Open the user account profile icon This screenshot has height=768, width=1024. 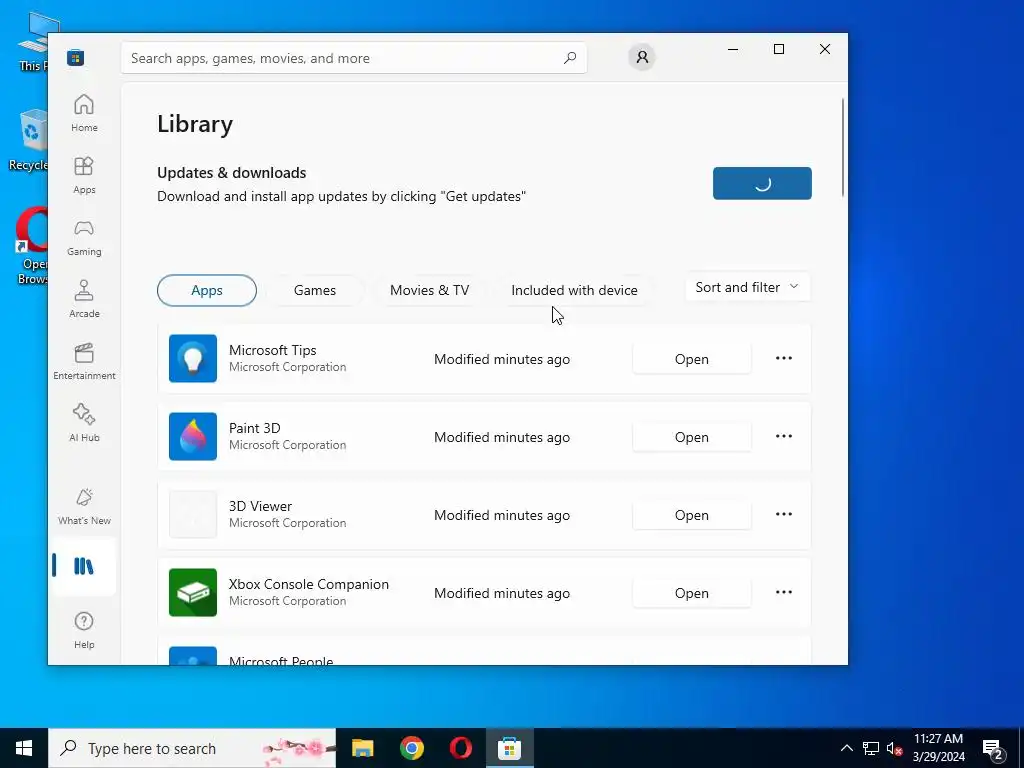click(642, 57)
